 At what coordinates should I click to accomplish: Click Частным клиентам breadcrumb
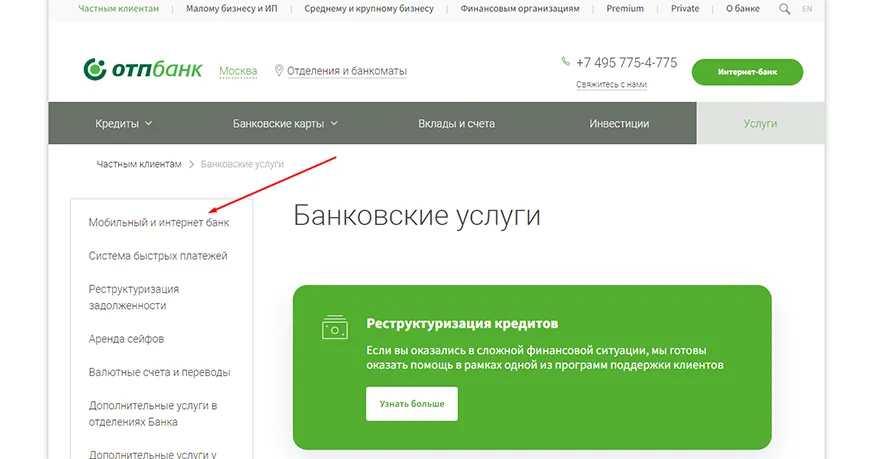139,163
